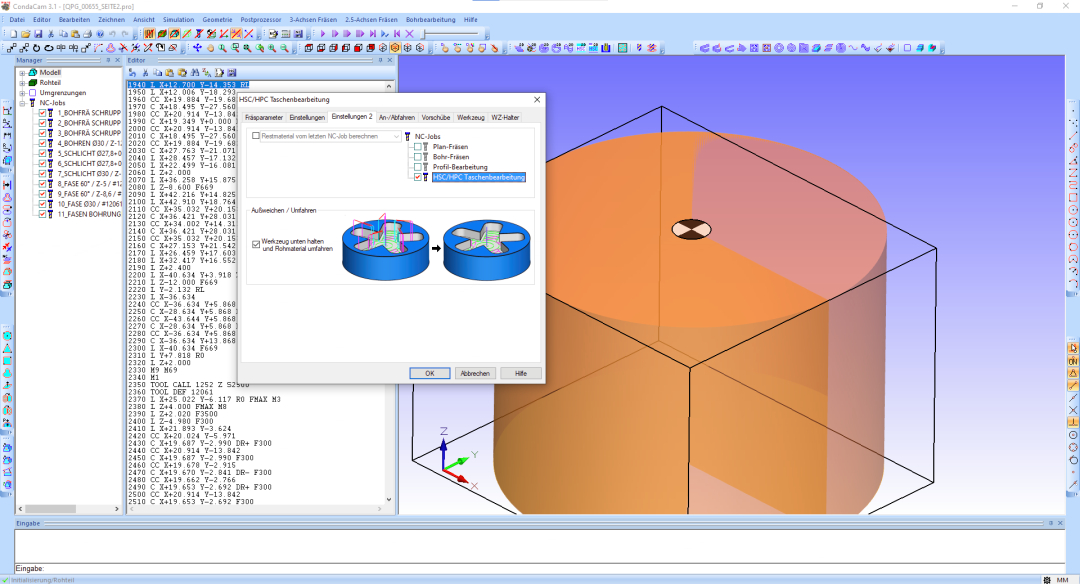
Task: Switch to the Fräsparameter tab
Action: (264, 117)
